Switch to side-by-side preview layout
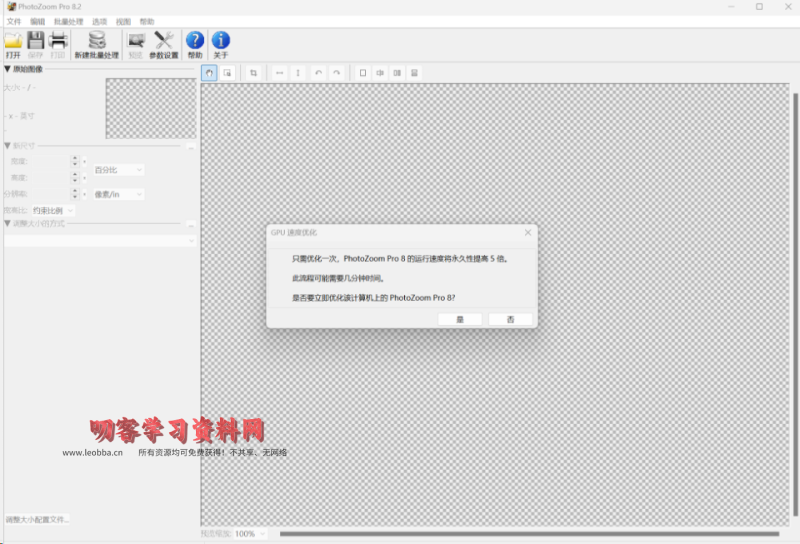The image size is (800, 544). tap(397, 73)
